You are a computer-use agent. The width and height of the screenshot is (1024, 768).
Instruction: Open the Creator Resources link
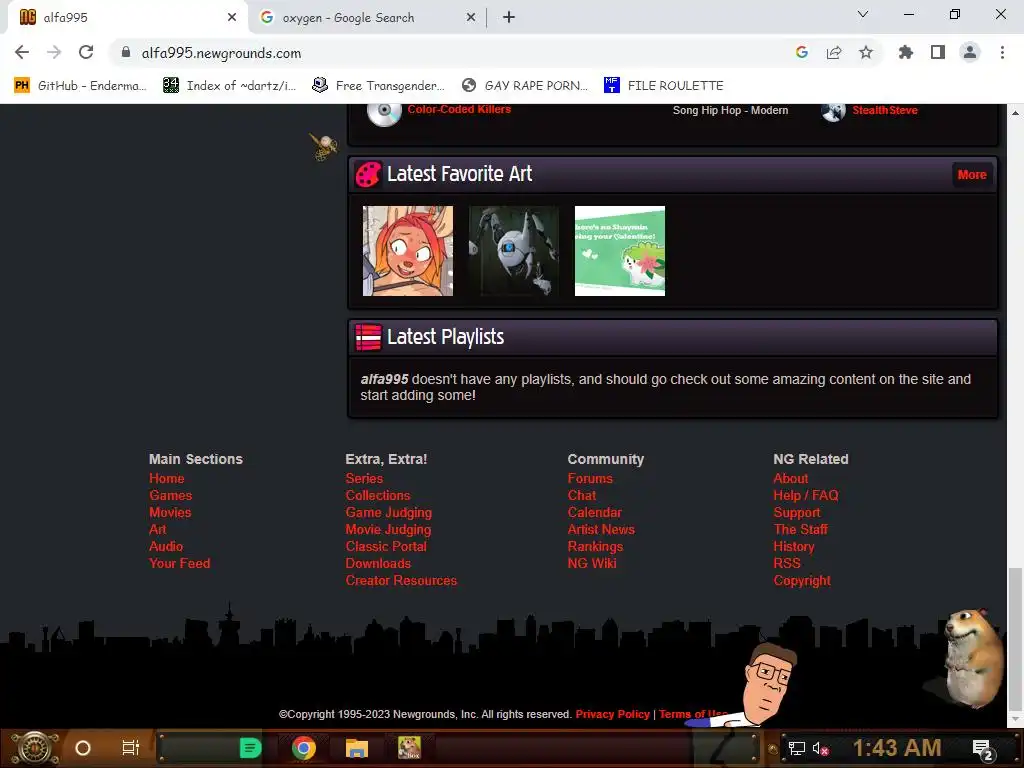401,580
